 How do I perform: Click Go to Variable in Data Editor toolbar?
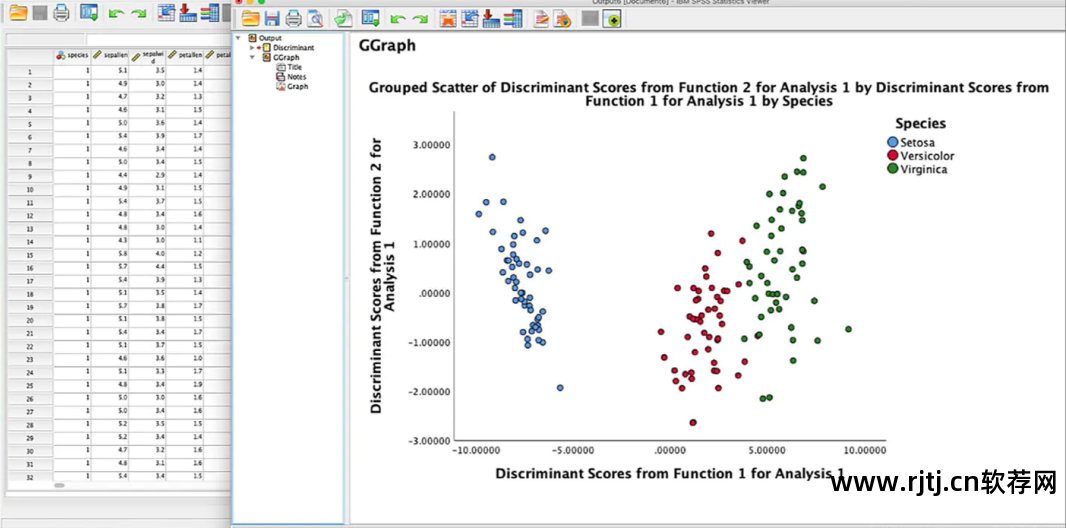(x=188, y=12)
